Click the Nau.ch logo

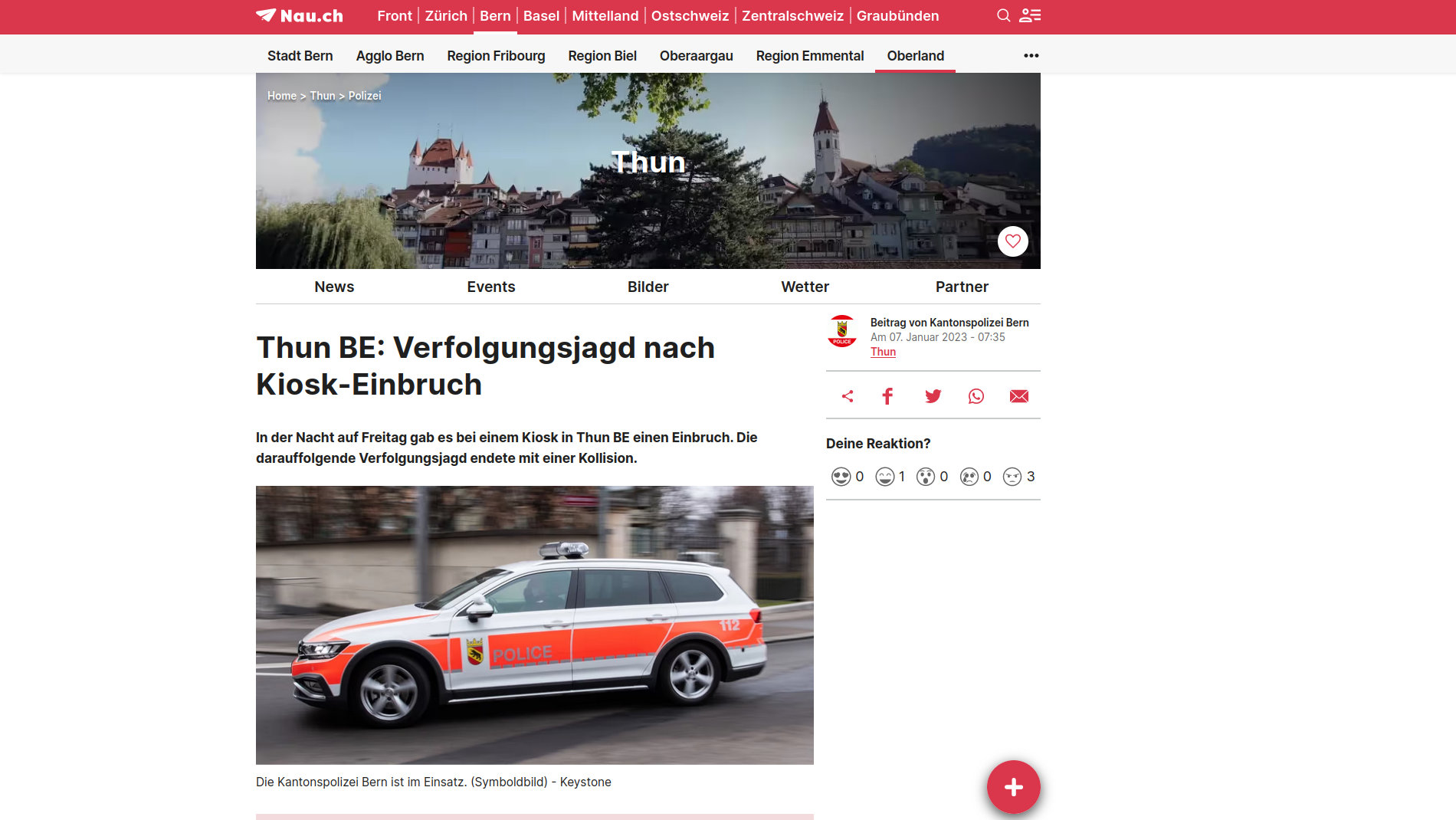(x=300, y=16)
